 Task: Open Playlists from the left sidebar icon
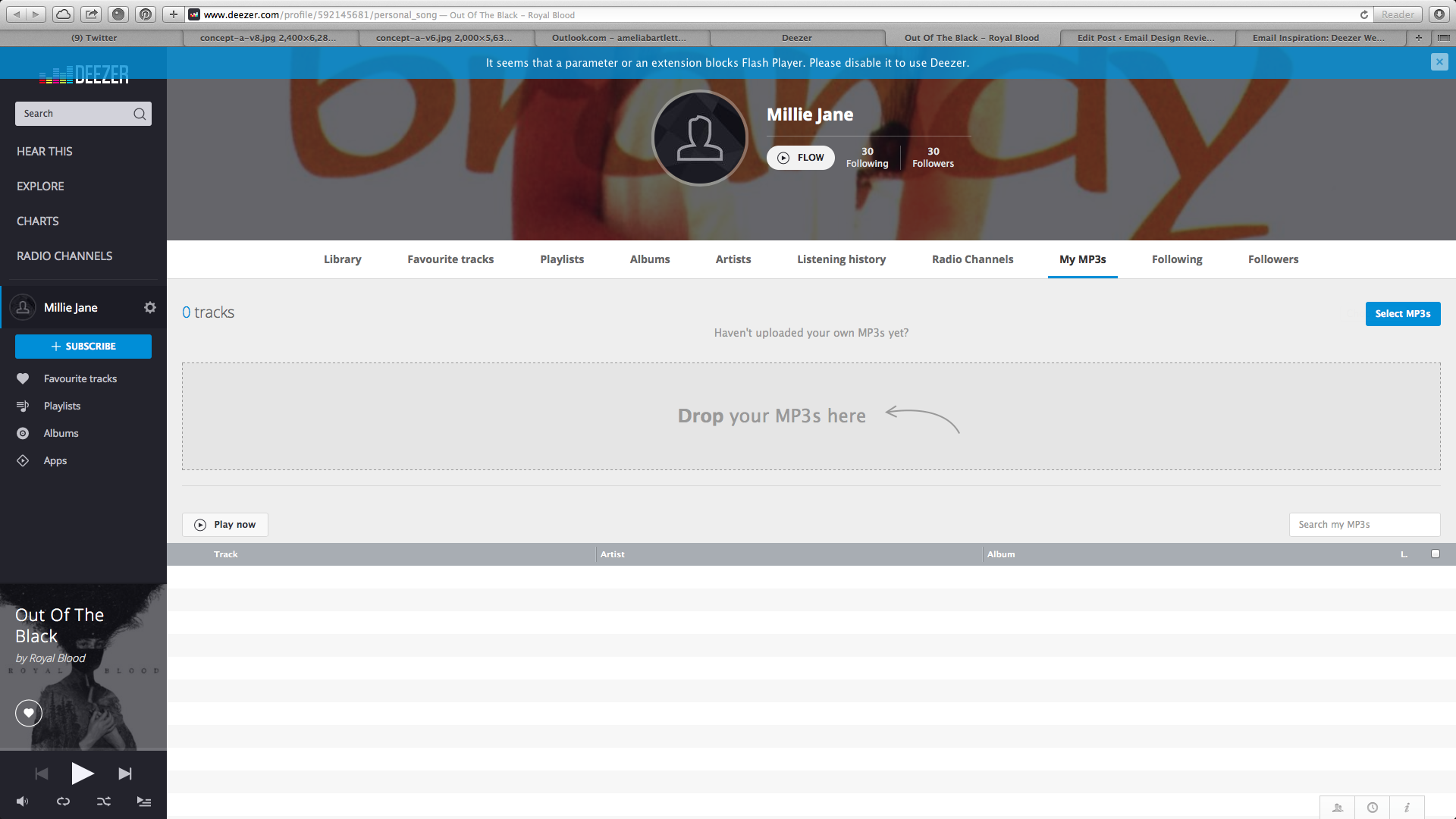[x=23, y=406]
